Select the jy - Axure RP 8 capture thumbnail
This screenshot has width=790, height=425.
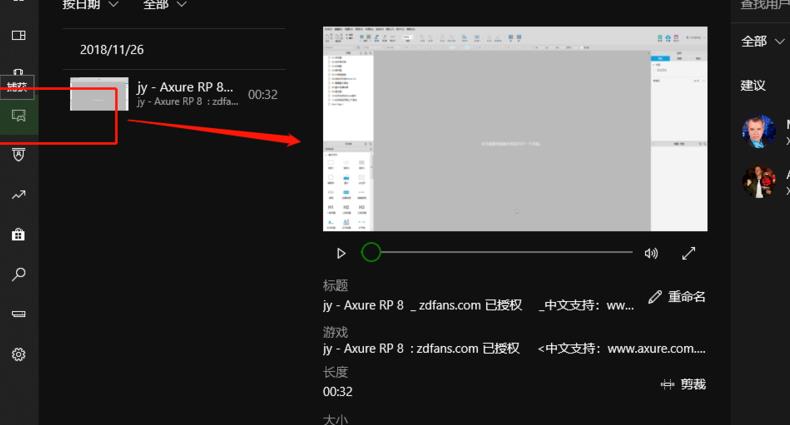click(x=99, y=94)
